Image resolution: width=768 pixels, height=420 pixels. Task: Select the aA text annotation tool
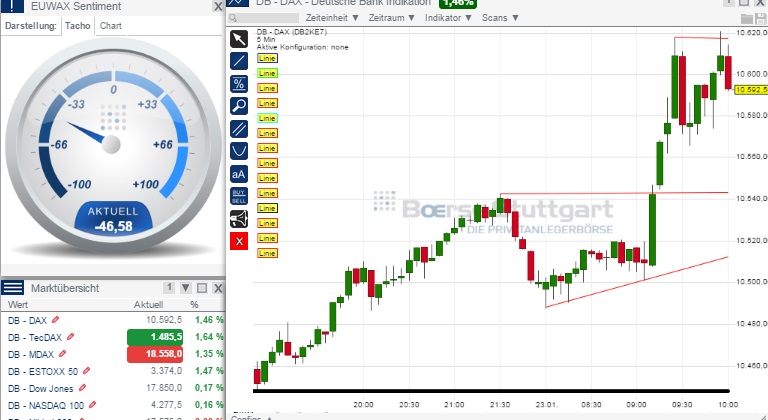click(x=239, y=173)
